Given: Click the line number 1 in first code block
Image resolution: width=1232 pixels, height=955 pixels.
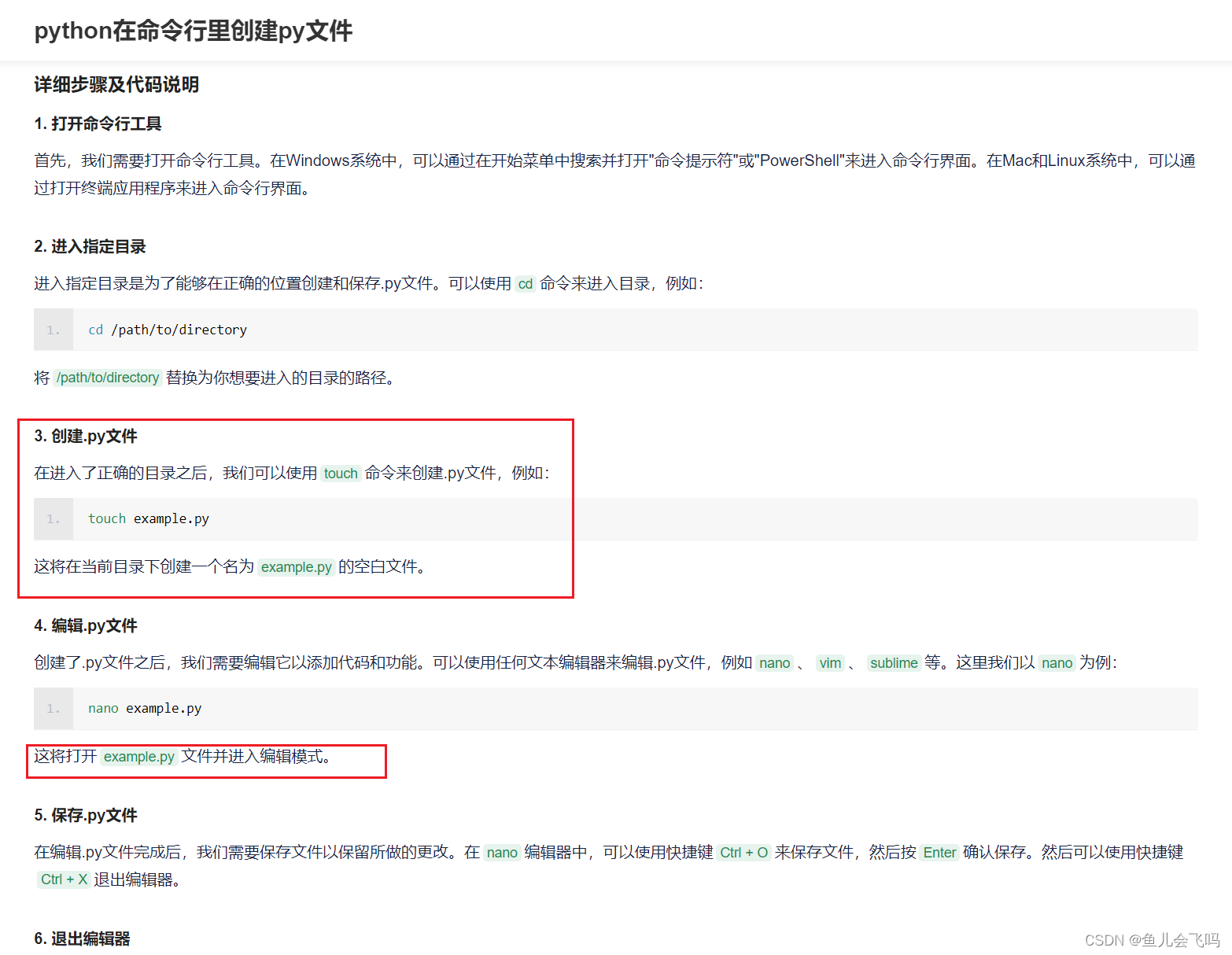Looking at the screenshot, I should pos(53,330).
